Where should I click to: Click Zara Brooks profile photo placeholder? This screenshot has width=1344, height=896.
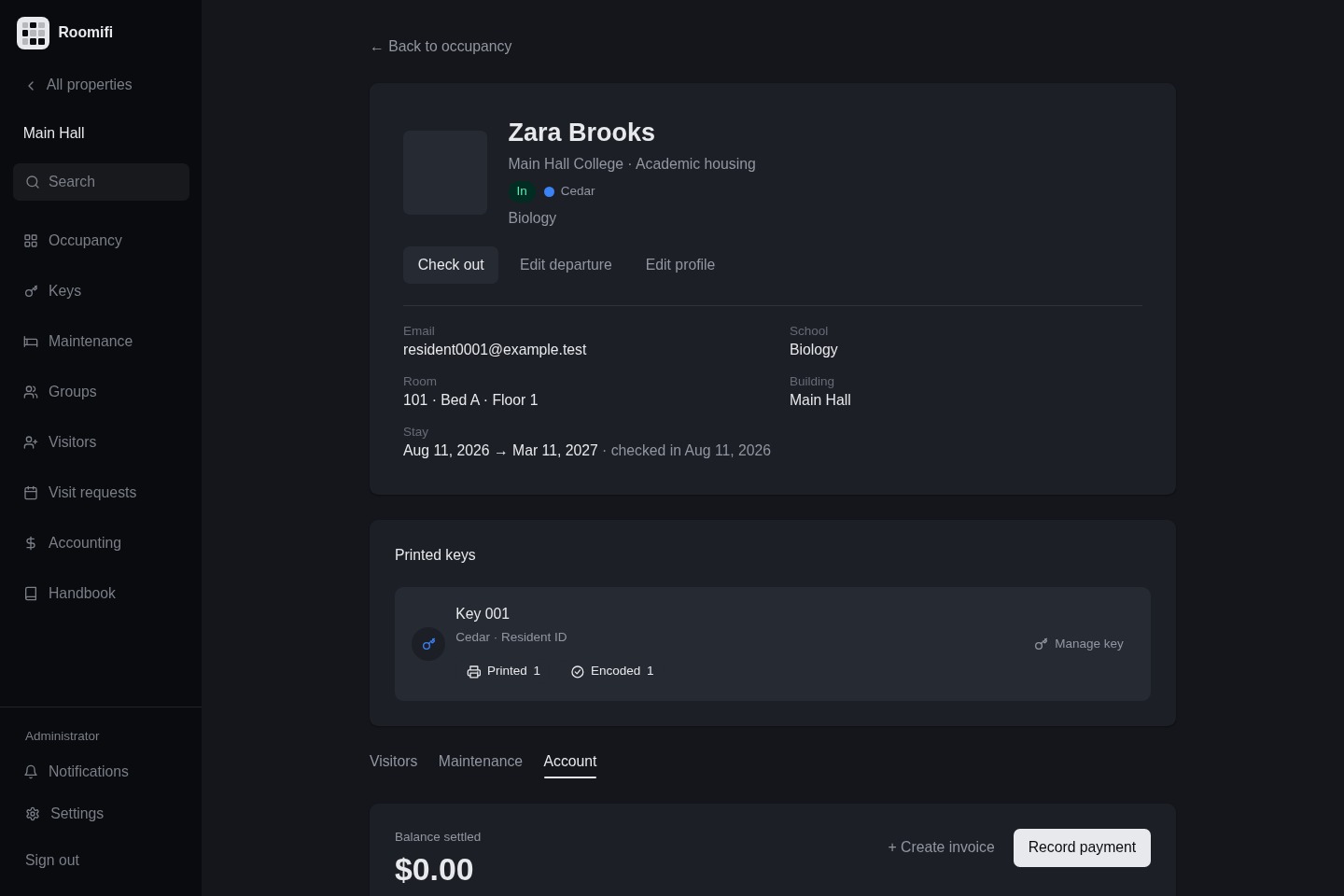pyautogui.click(x=445, y=173)
